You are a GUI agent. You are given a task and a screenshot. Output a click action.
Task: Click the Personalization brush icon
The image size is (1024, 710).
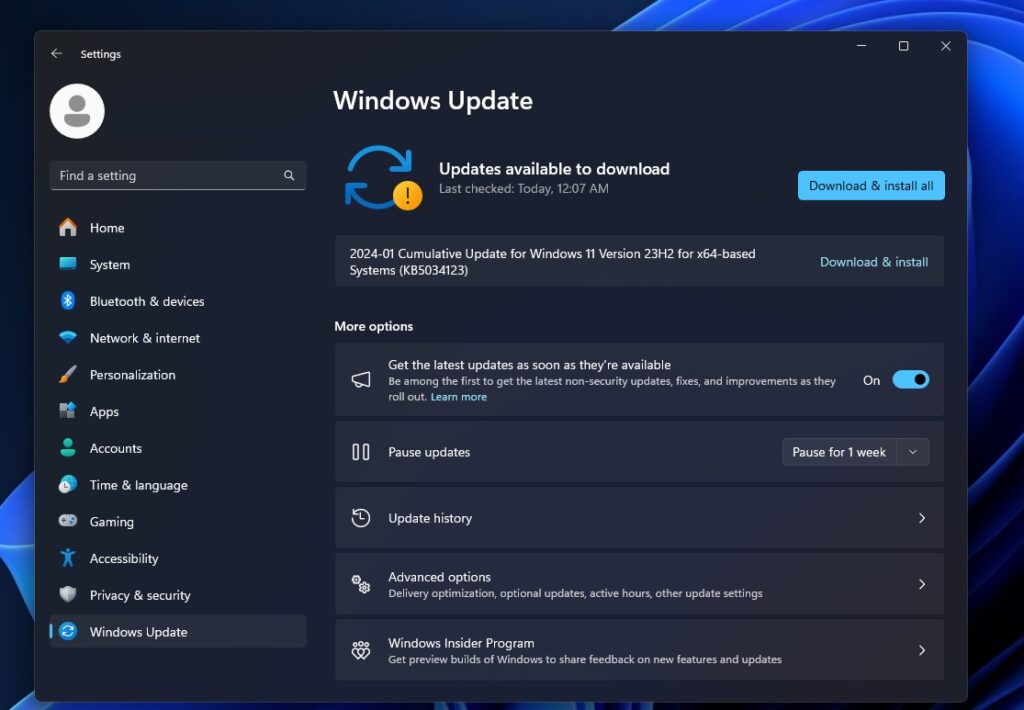[69, 374]
